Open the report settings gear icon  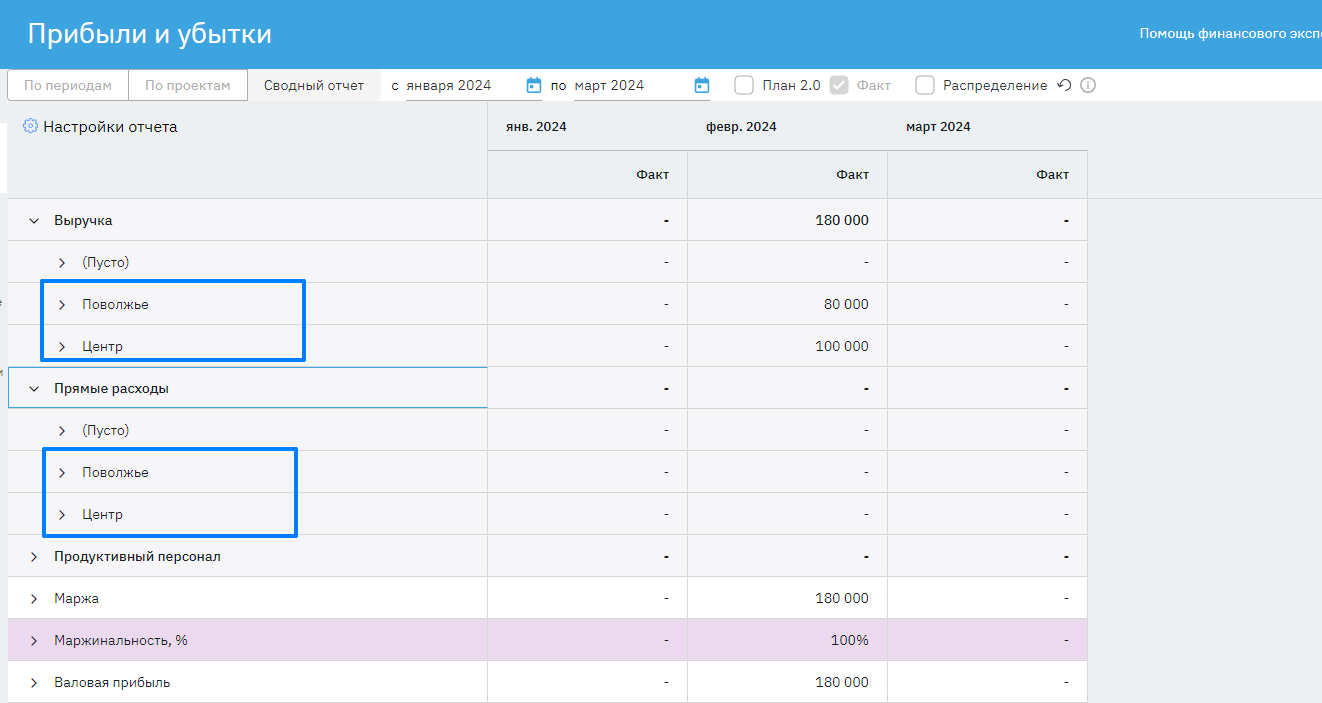(30, 127)
